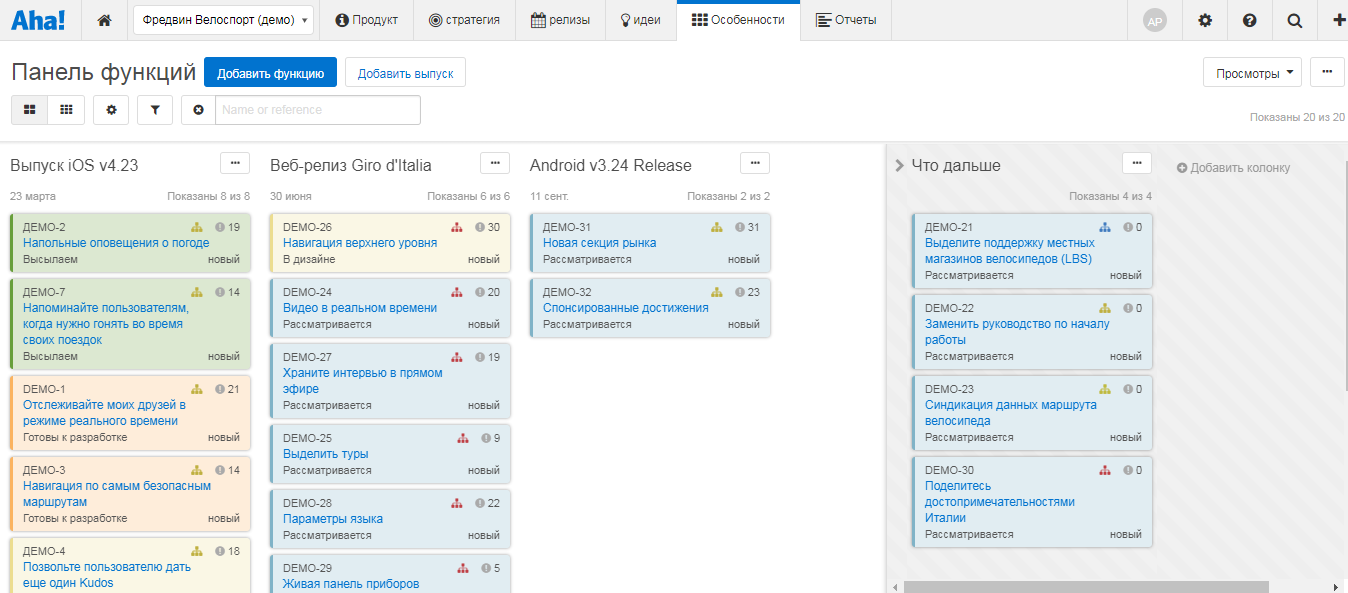Screen dimensions: 1348x593
Task: Click the Добавить выпуск button
Action: pos(405,73)
